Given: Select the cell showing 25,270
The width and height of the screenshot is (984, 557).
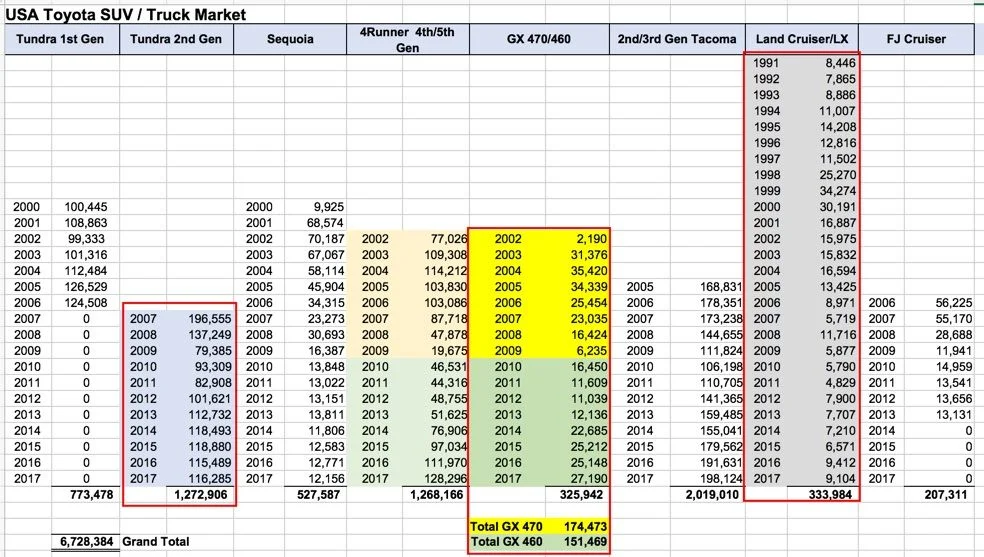Looking at the screenshot, I should (x=837, y=174).
